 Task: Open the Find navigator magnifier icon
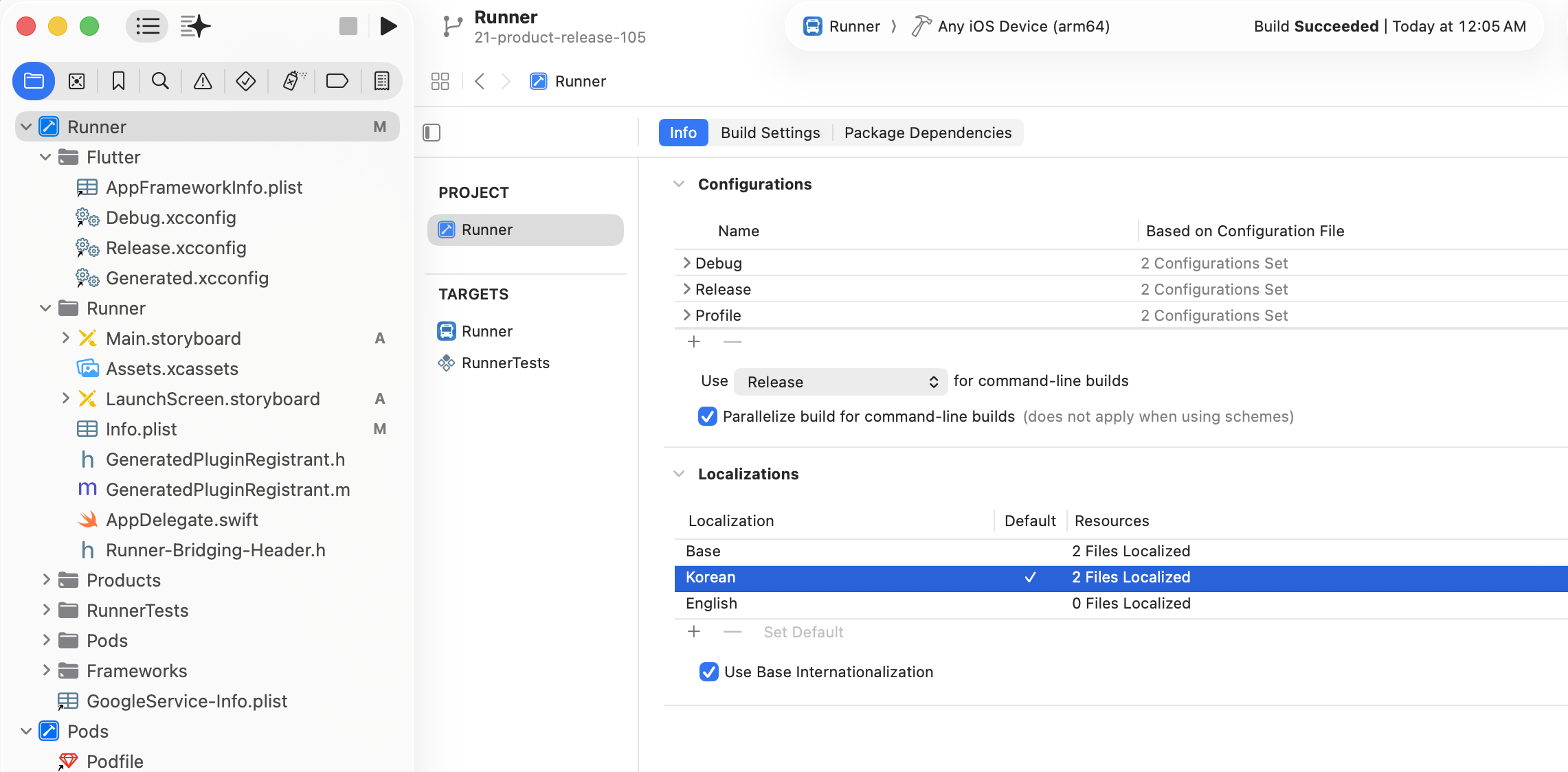[x=160, y=81]
